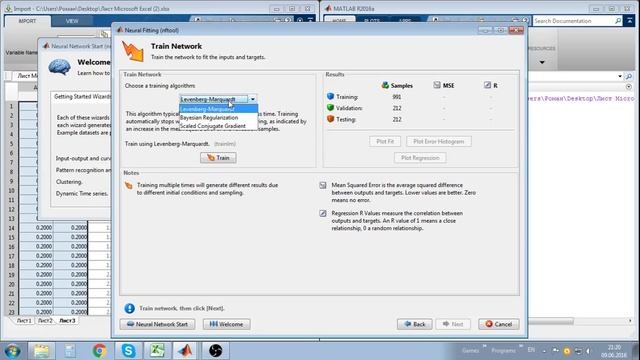
Task: Click the Train Network arrow icon
Action: coord(133,51)
